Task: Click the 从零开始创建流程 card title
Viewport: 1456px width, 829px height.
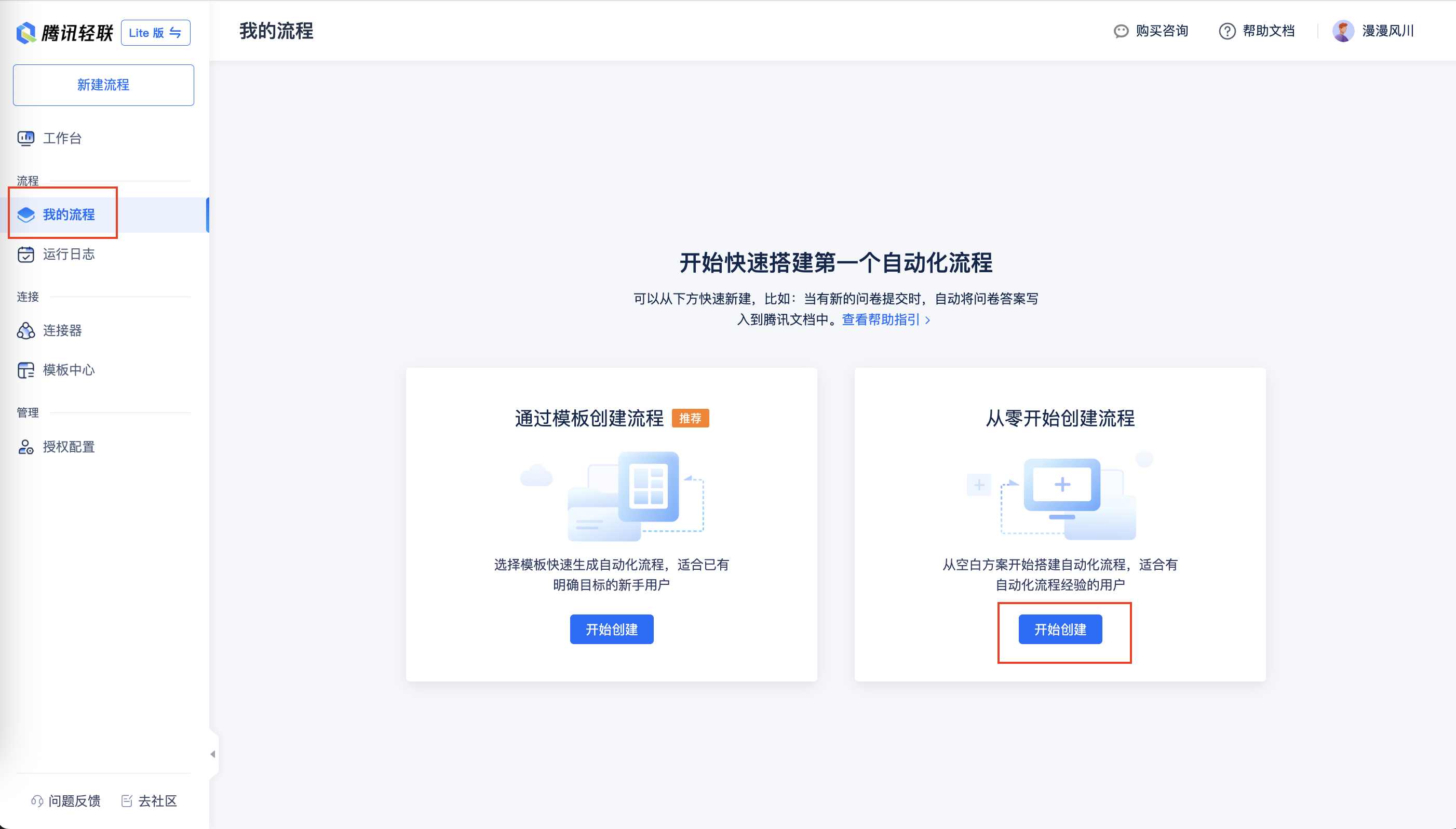Action: tap(1060, 419)
